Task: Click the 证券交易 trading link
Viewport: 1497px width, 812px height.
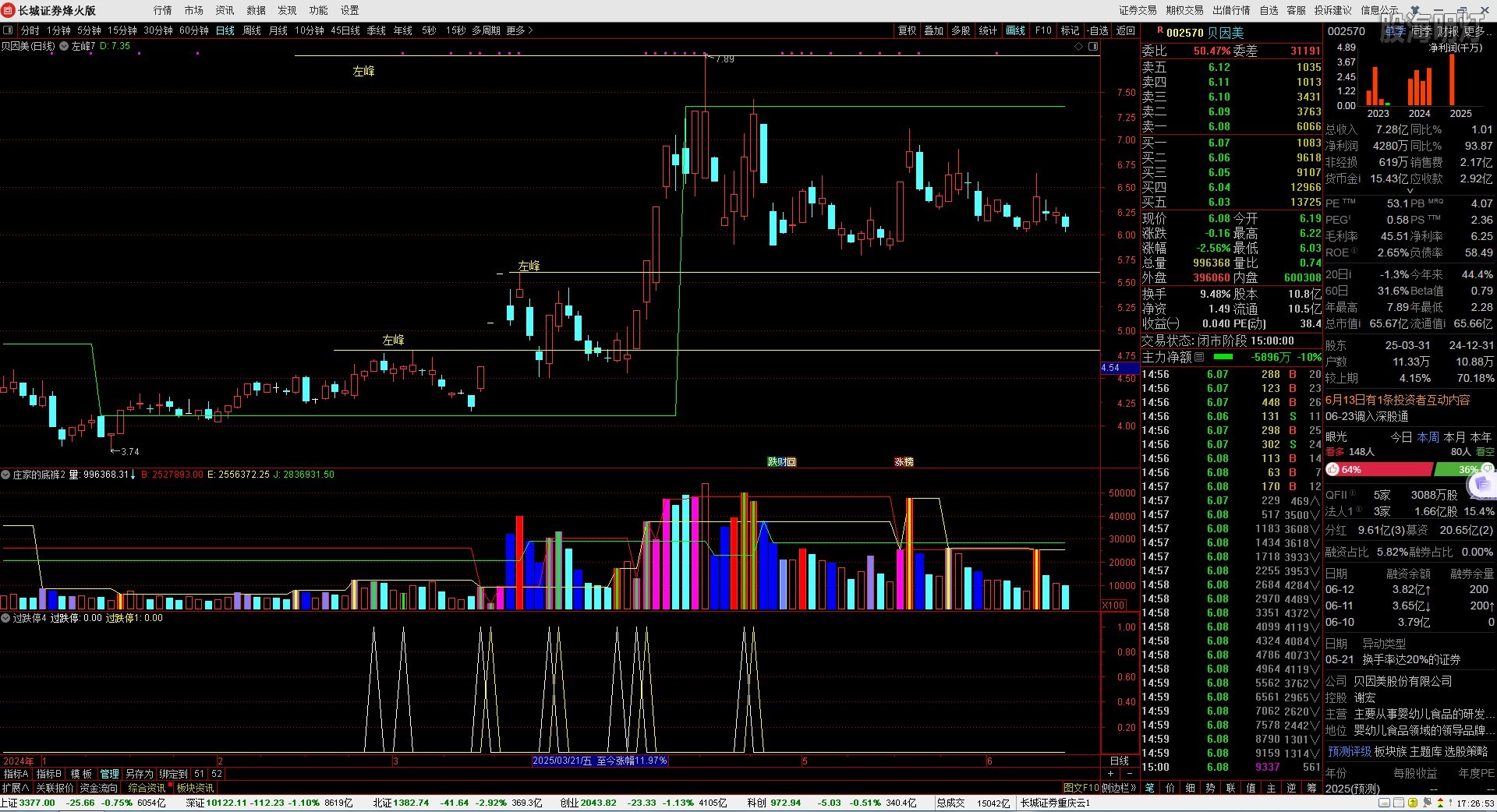Action: [1138, 10]
